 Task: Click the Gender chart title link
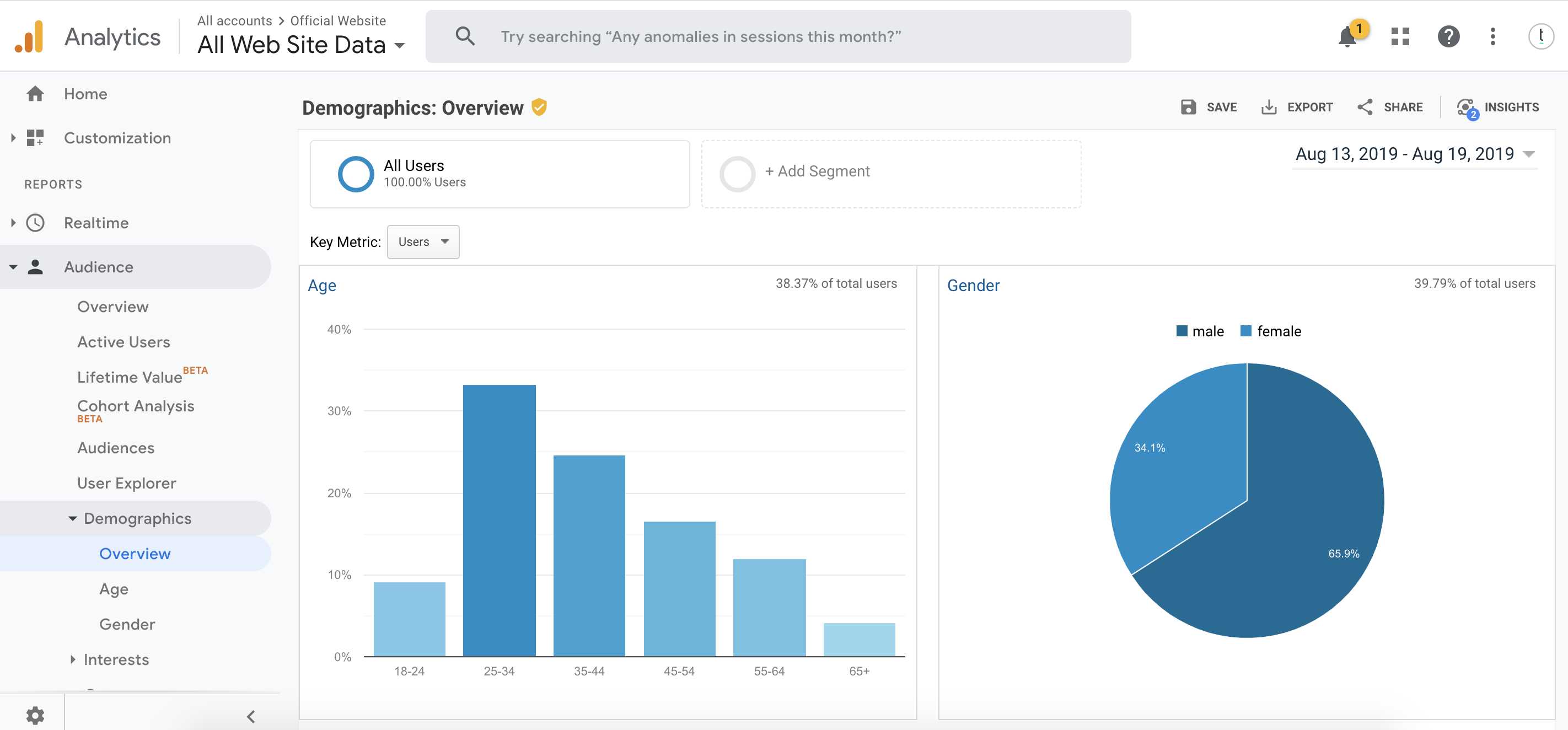973,286
